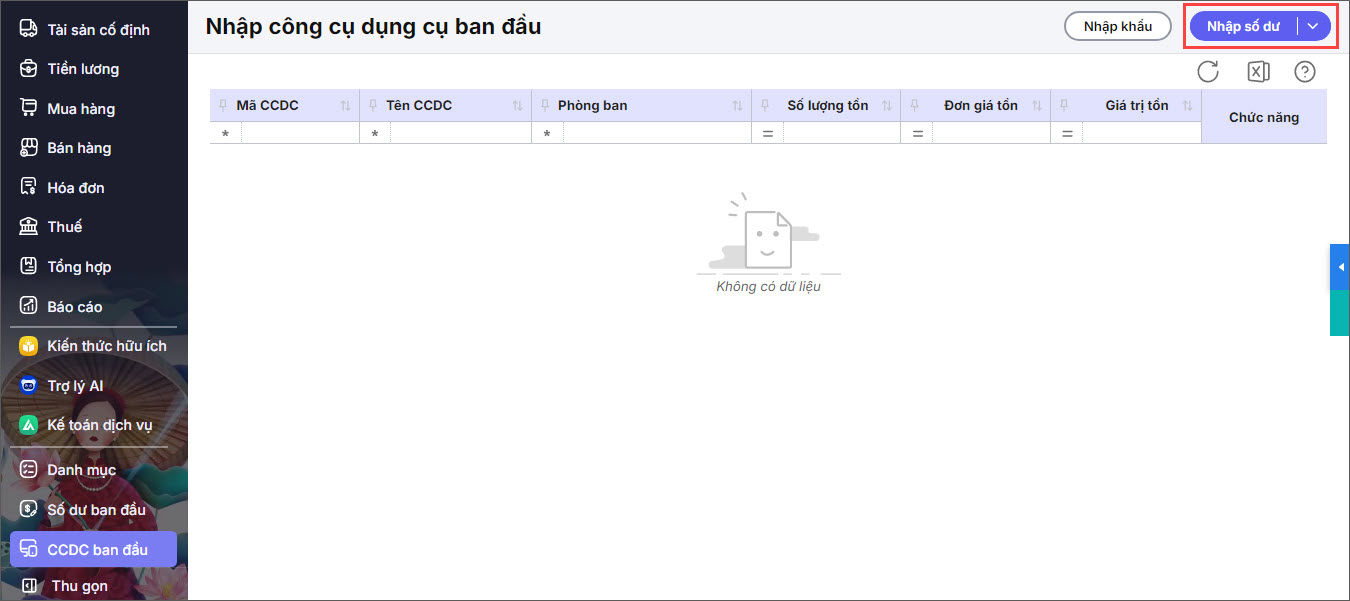
Task: Open Giá trị tồn filter operator equals
Action: point(1067,133)
